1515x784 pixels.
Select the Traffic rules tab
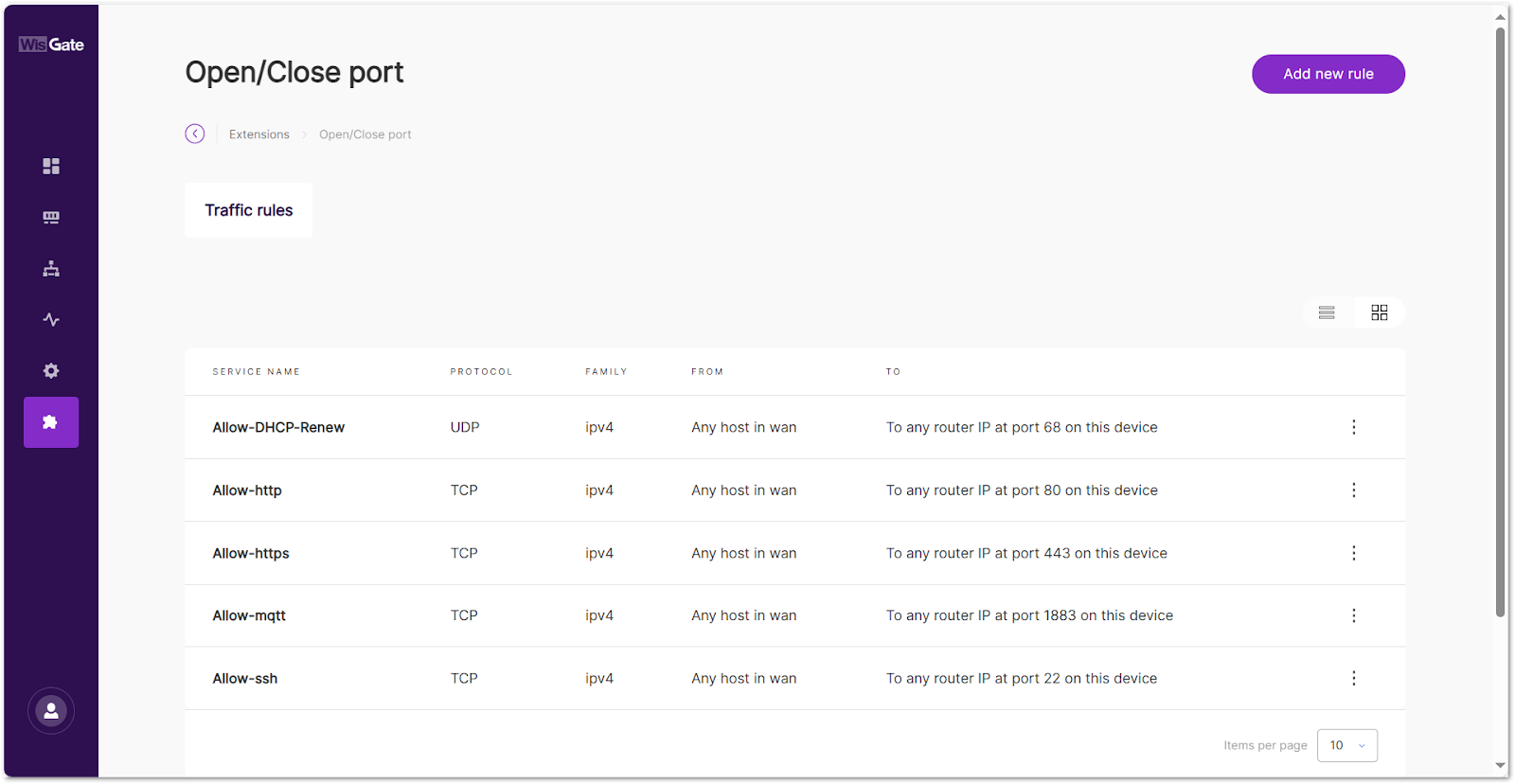click(249, 210)
